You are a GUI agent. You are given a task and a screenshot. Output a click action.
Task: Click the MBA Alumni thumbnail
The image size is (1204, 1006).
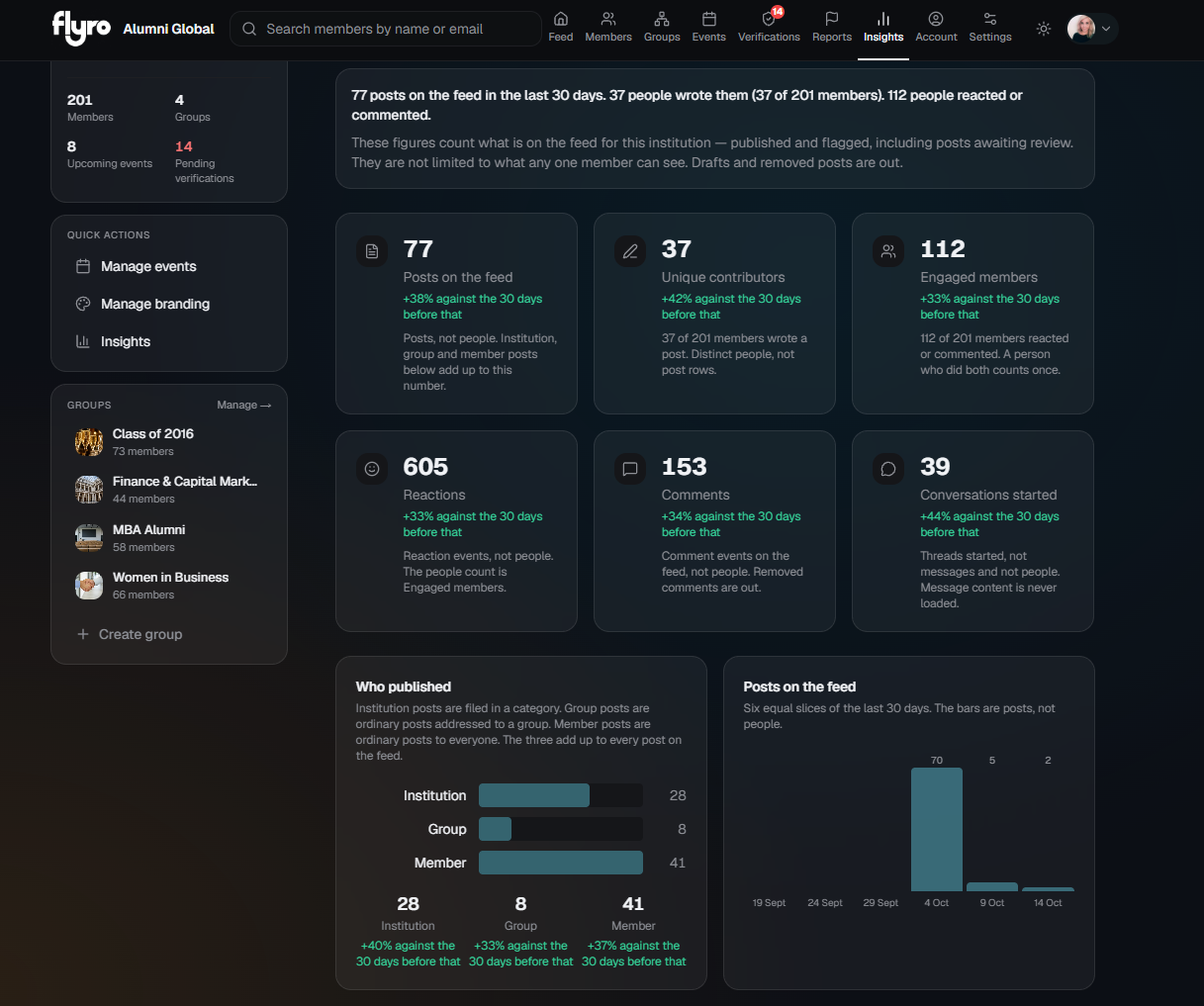[89, 538]
